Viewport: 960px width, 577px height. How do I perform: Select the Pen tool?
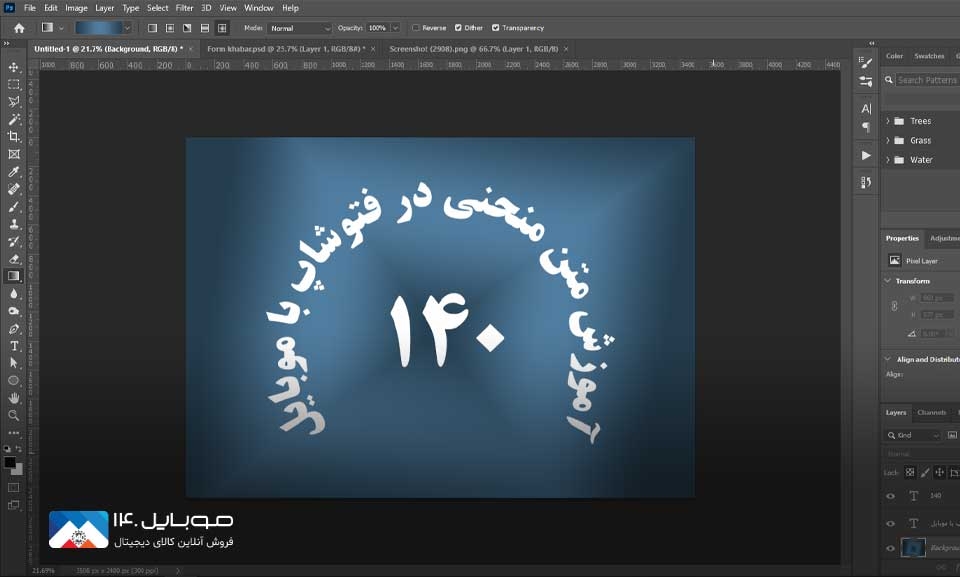click(13, 329)
